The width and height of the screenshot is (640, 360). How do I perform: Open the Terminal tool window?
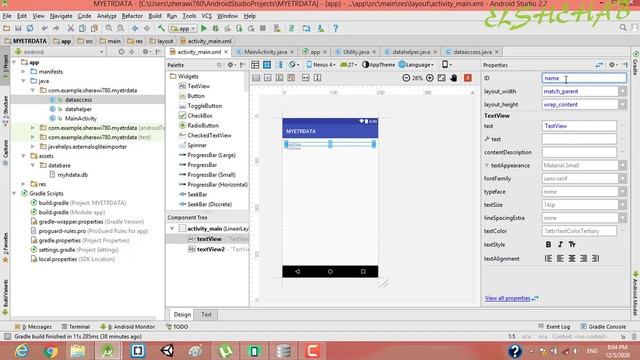point(76,327)
